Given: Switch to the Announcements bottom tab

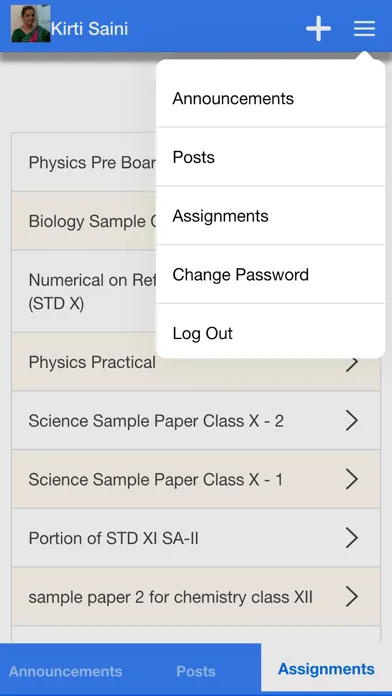Looking at the screenshot, I should tap(65, 671).
